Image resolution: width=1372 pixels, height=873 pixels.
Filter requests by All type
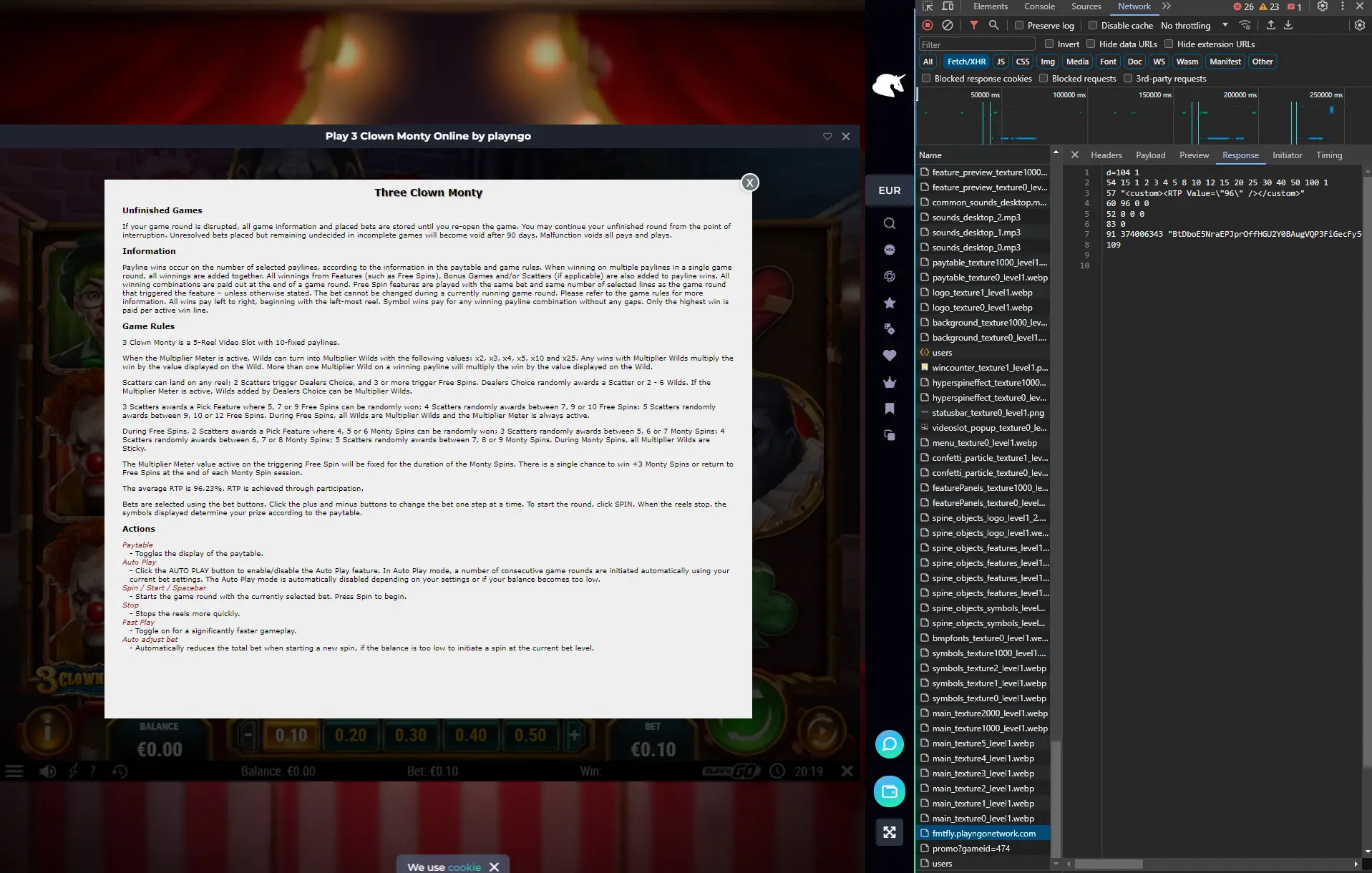click(x=928, y=62)
